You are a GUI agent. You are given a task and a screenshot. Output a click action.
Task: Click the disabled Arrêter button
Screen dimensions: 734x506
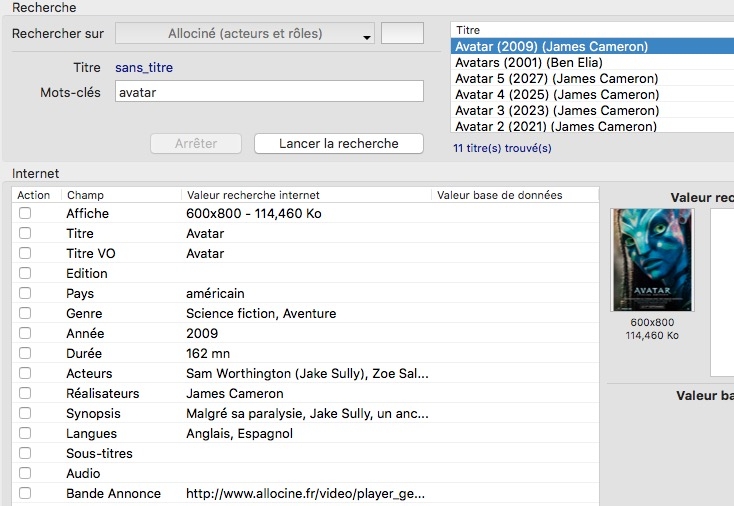[196, 143]
